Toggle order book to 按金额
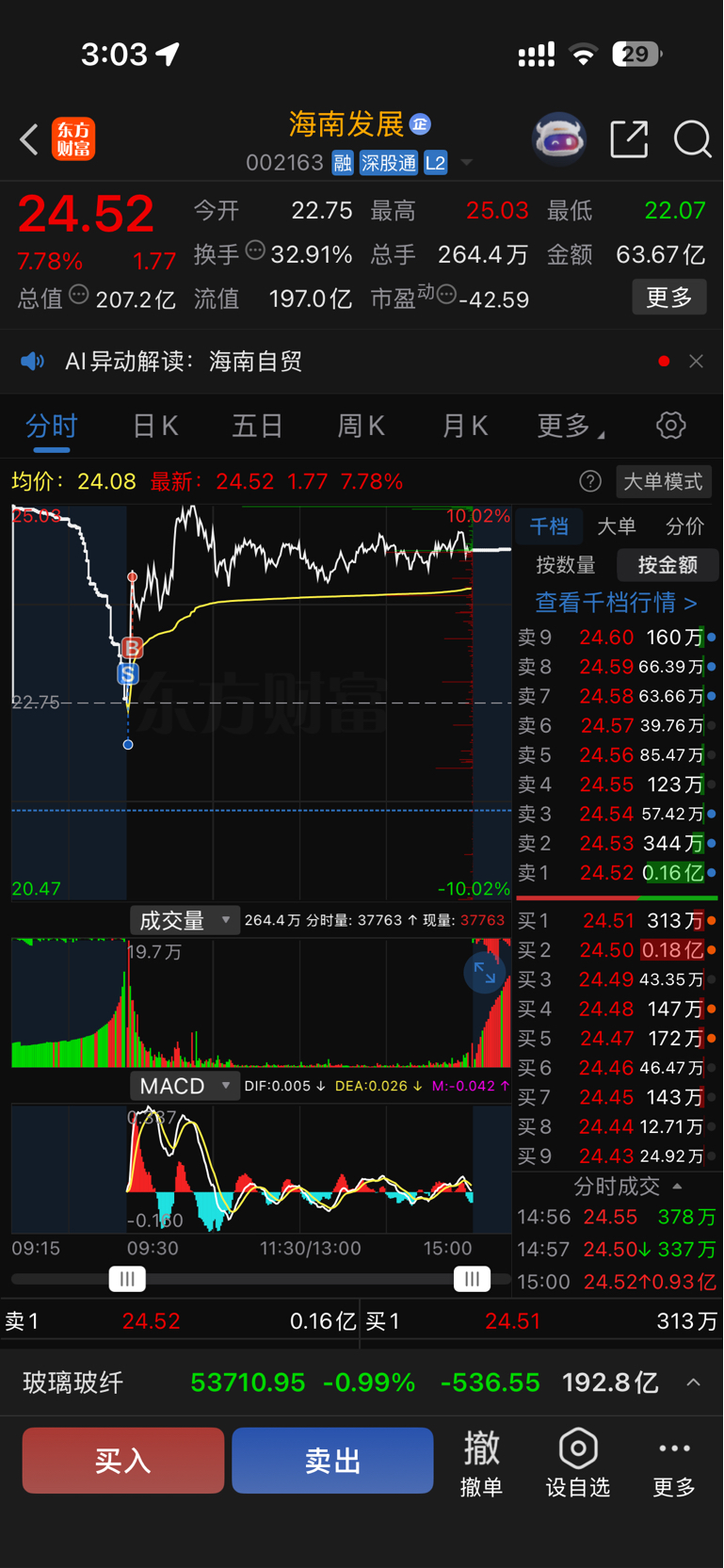The image size is (724, 1568). [668, 565]
